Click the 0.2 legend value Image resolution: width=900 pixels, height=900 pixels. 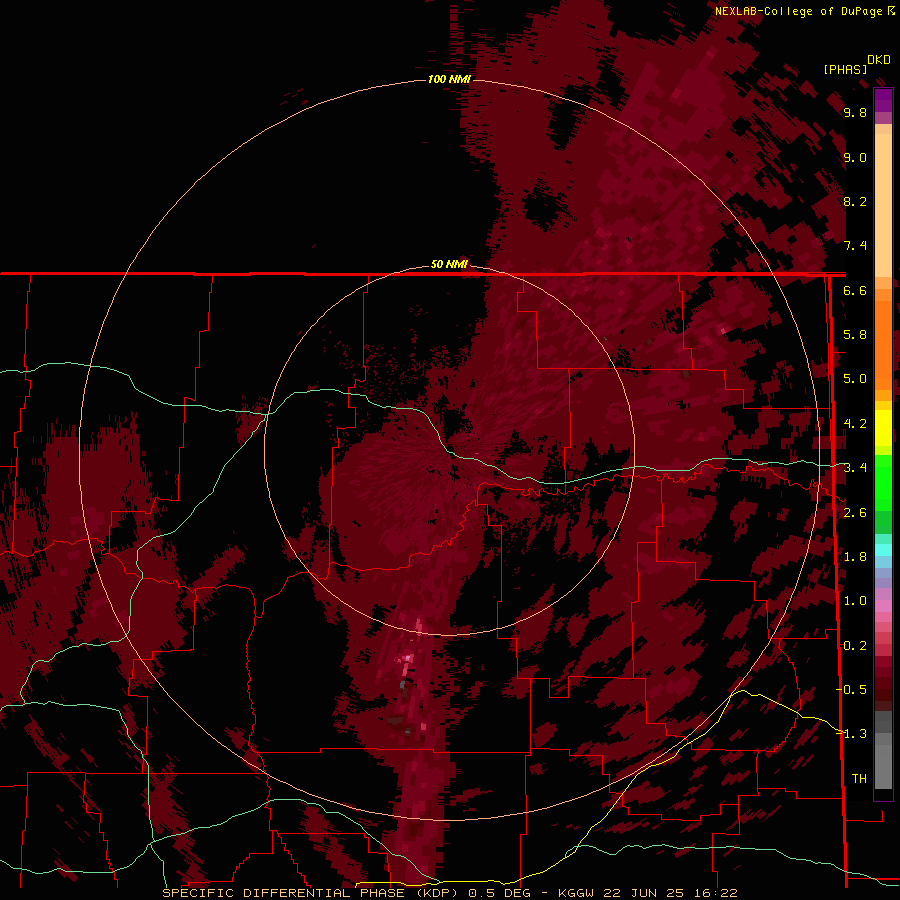coord(855,646)
